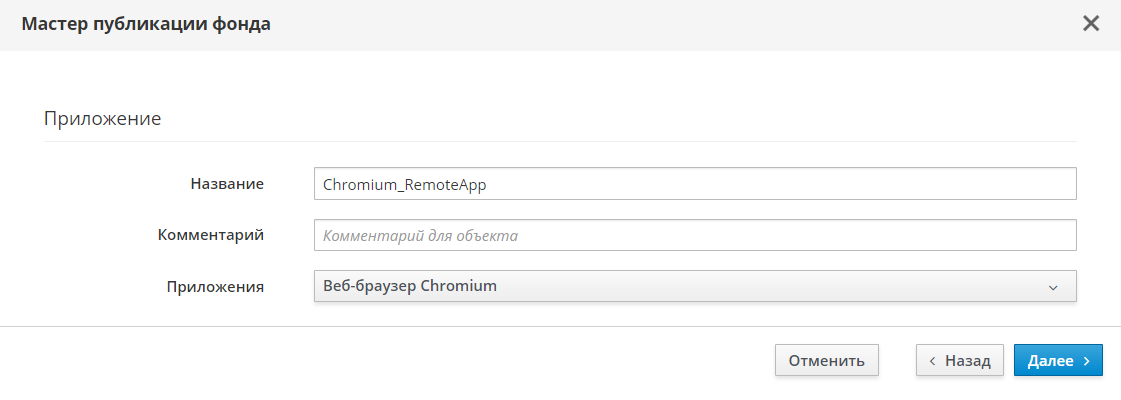This screenshot has height=400, width=1121.
Task: Click the Chromium_RemoteApp text in the field
Action: [x=405, y=185]
